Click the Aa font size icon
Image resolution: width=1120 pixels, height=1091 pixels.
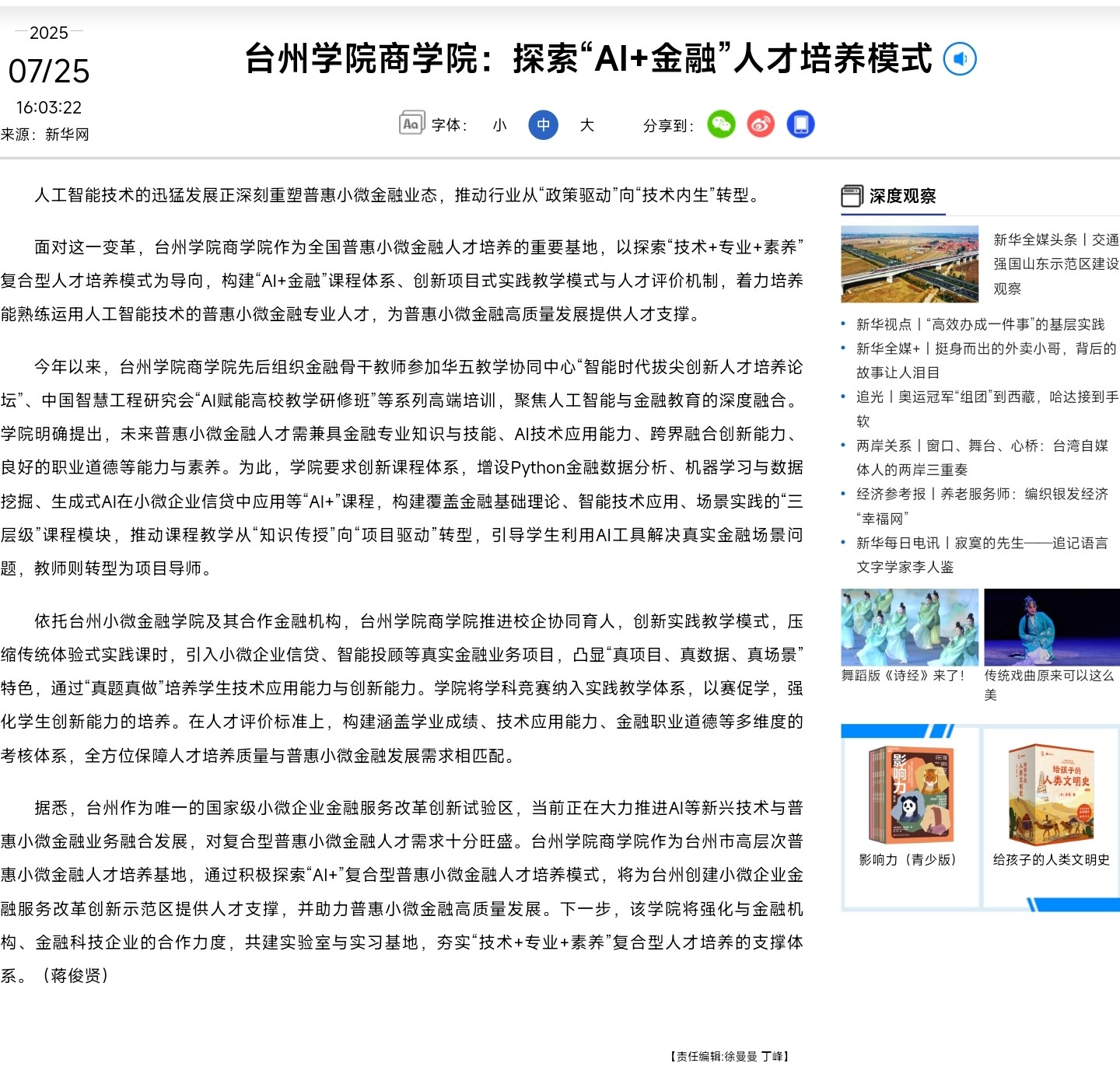pos(411,124)
